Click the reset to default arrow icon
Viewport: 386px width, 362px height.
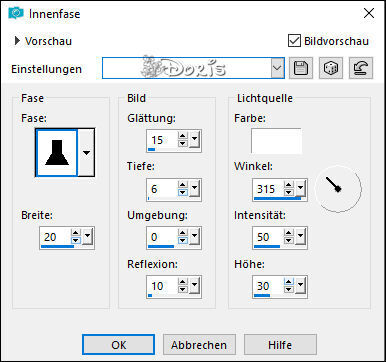[361, 68]
